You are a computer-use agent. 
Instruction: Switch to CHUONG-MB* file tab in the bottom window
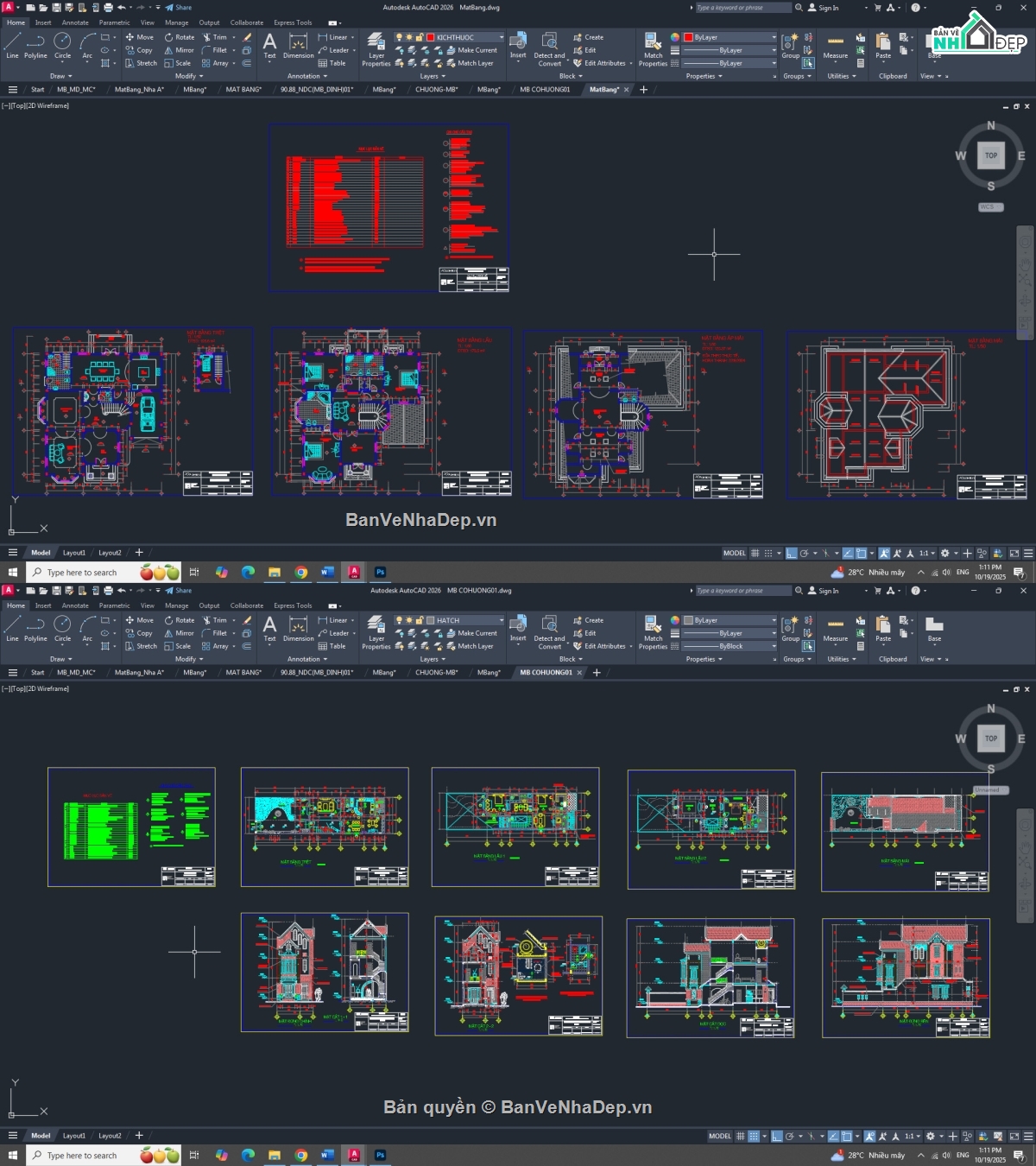tap(436, 672)
